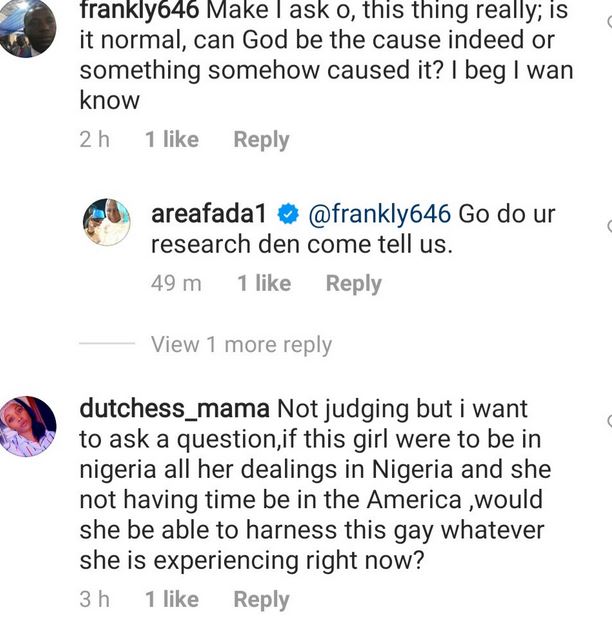View "1 like" on dutchess_mama's comment
The image size is (612, 618).
tap(171, 600)
